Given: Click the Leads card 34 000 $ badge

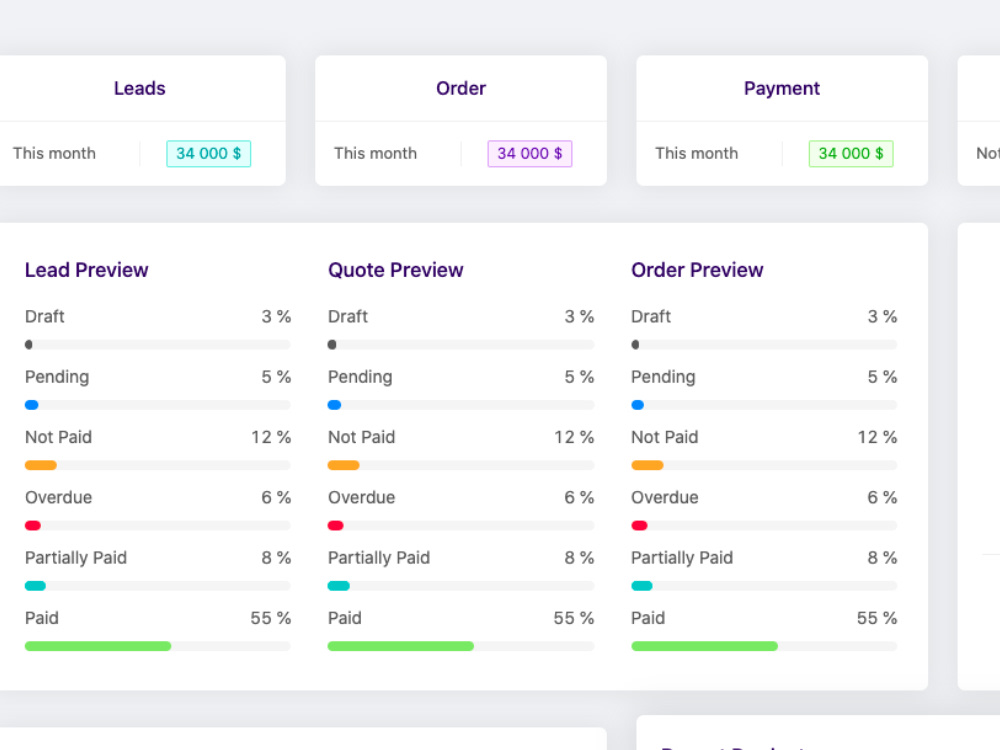Looking at the screenshot, I should [x=209, y=154].
